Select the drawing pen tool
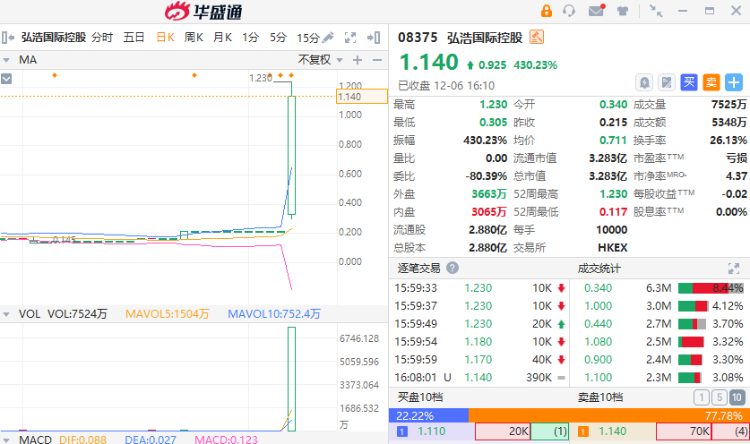The image size is (750, 444). pos(328,37)
